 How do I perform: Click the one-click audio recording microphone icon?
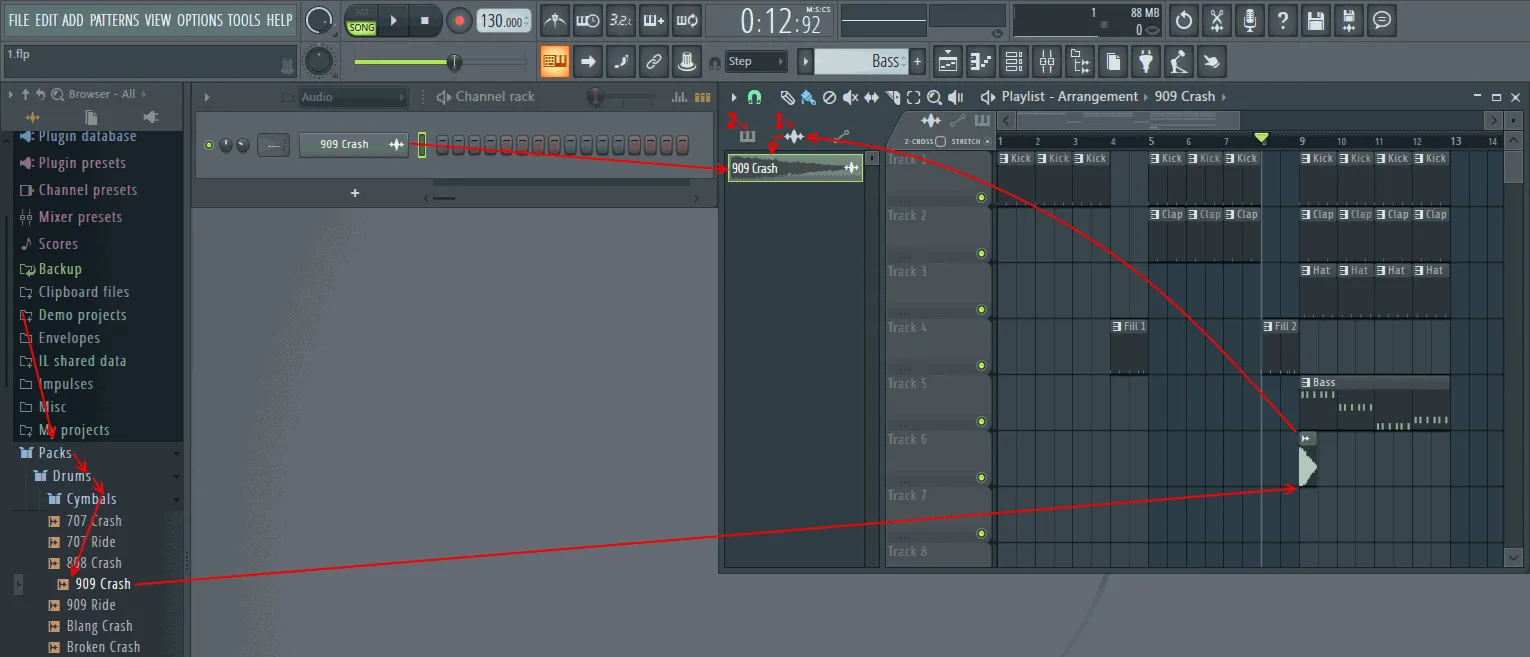point(1250,20)
